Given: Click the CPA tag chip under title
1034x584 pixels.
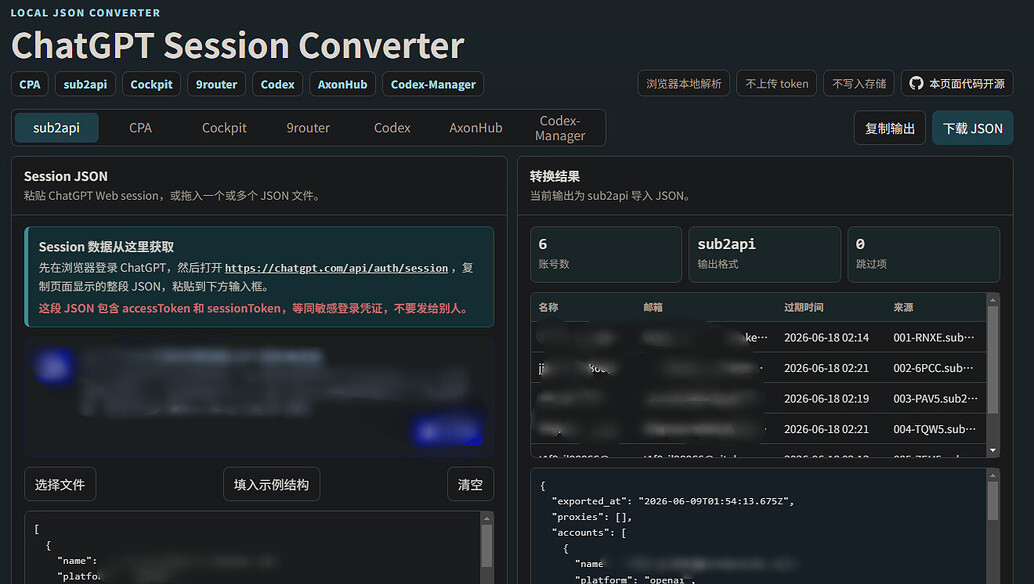Looking at the screenshot, I should pyautogui.click(x=30, y=84).
